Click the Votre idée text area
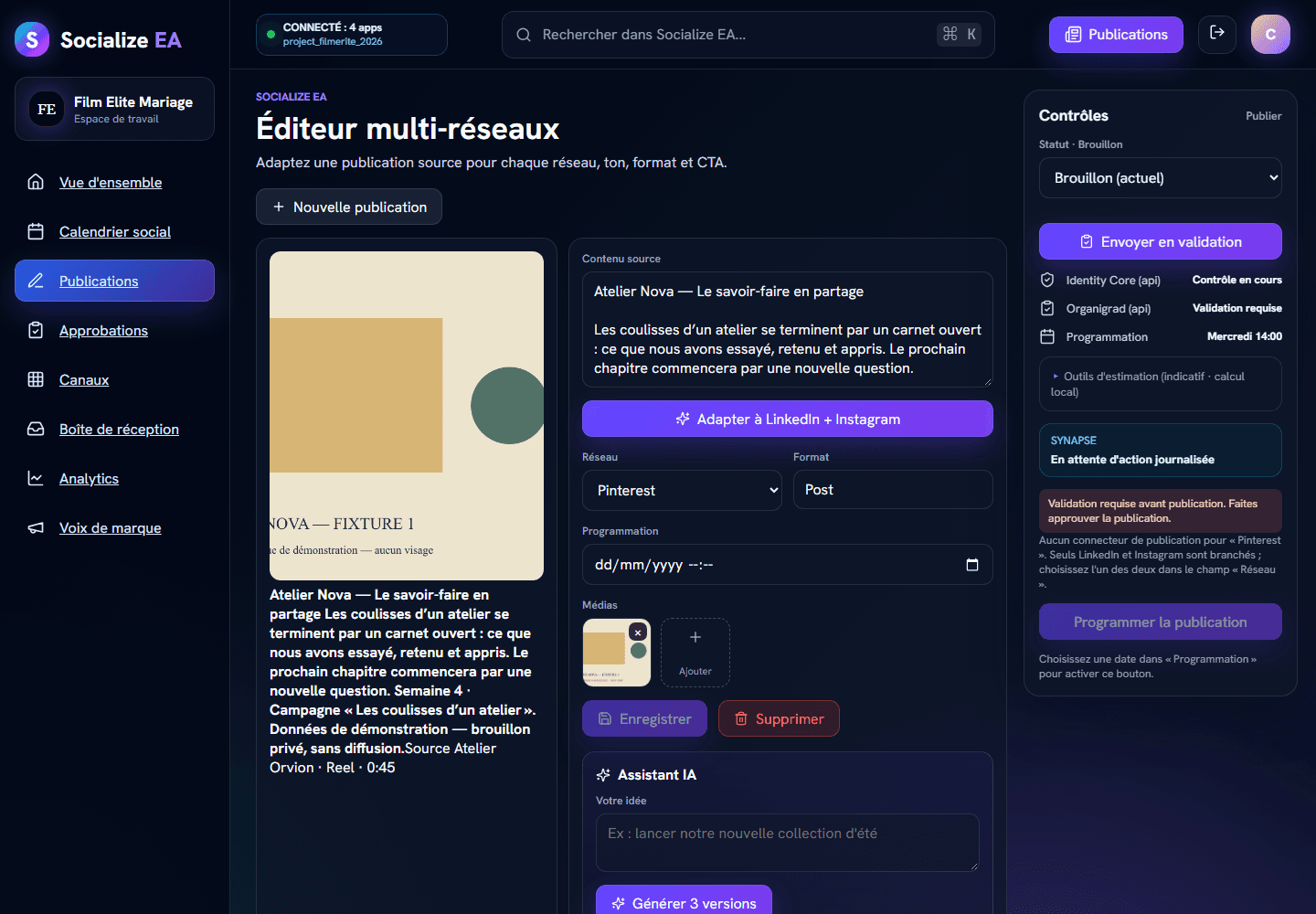The image size is (1316, 914). pos(788,843)
